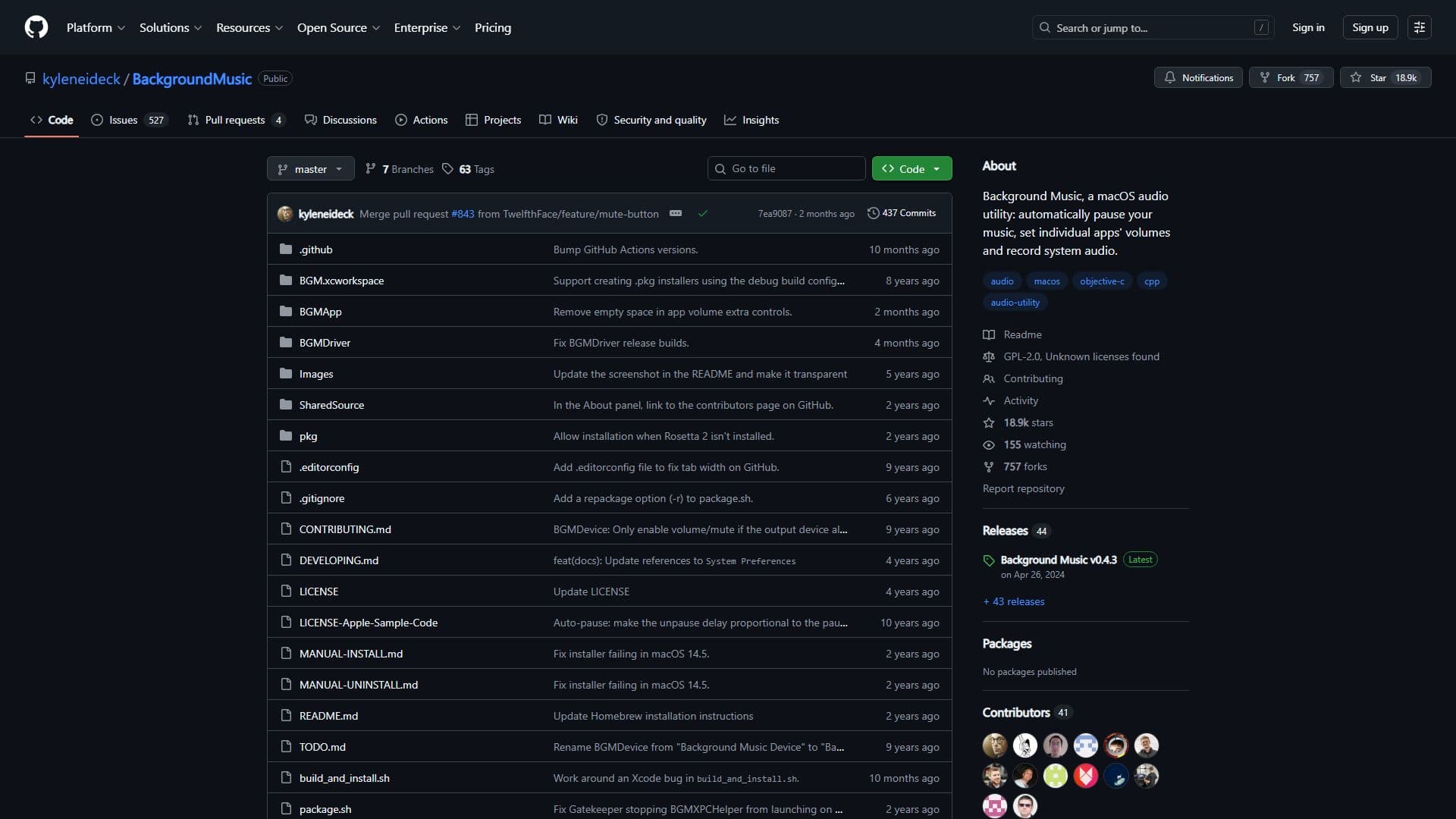The width and height of the screenshot is (1456, 819).
Task: Click the pkg folder icon
Action: (x=286, y=436)
